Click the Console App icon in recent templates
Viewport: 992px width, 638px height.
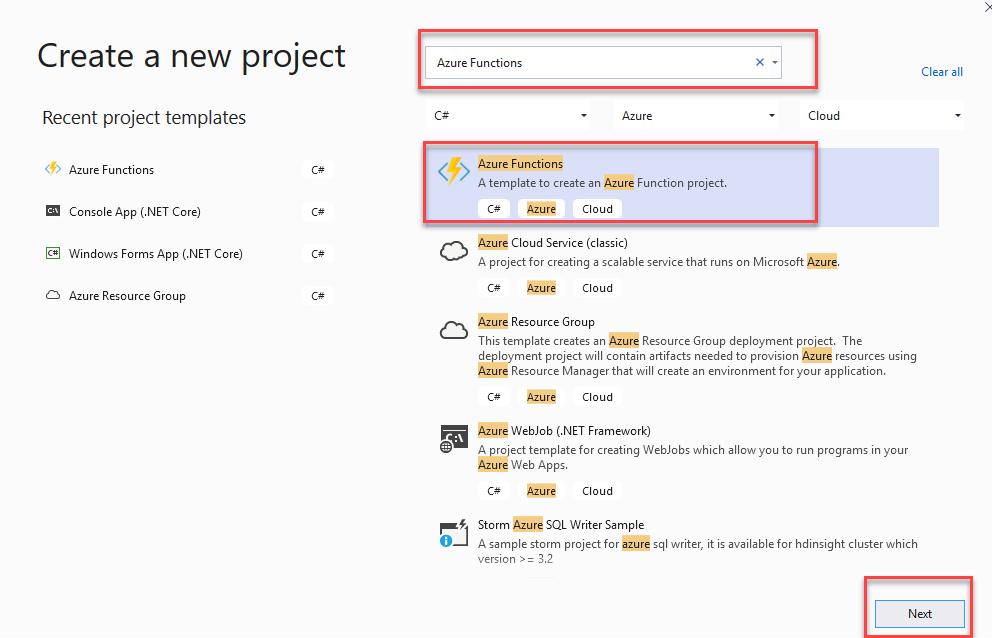53,211
